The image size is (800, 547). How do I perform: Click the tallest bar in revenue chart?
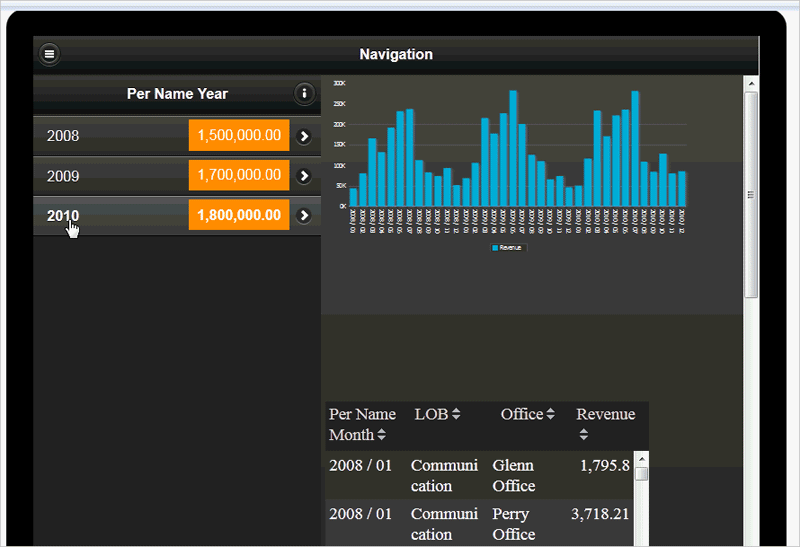[x=513, y=148]
